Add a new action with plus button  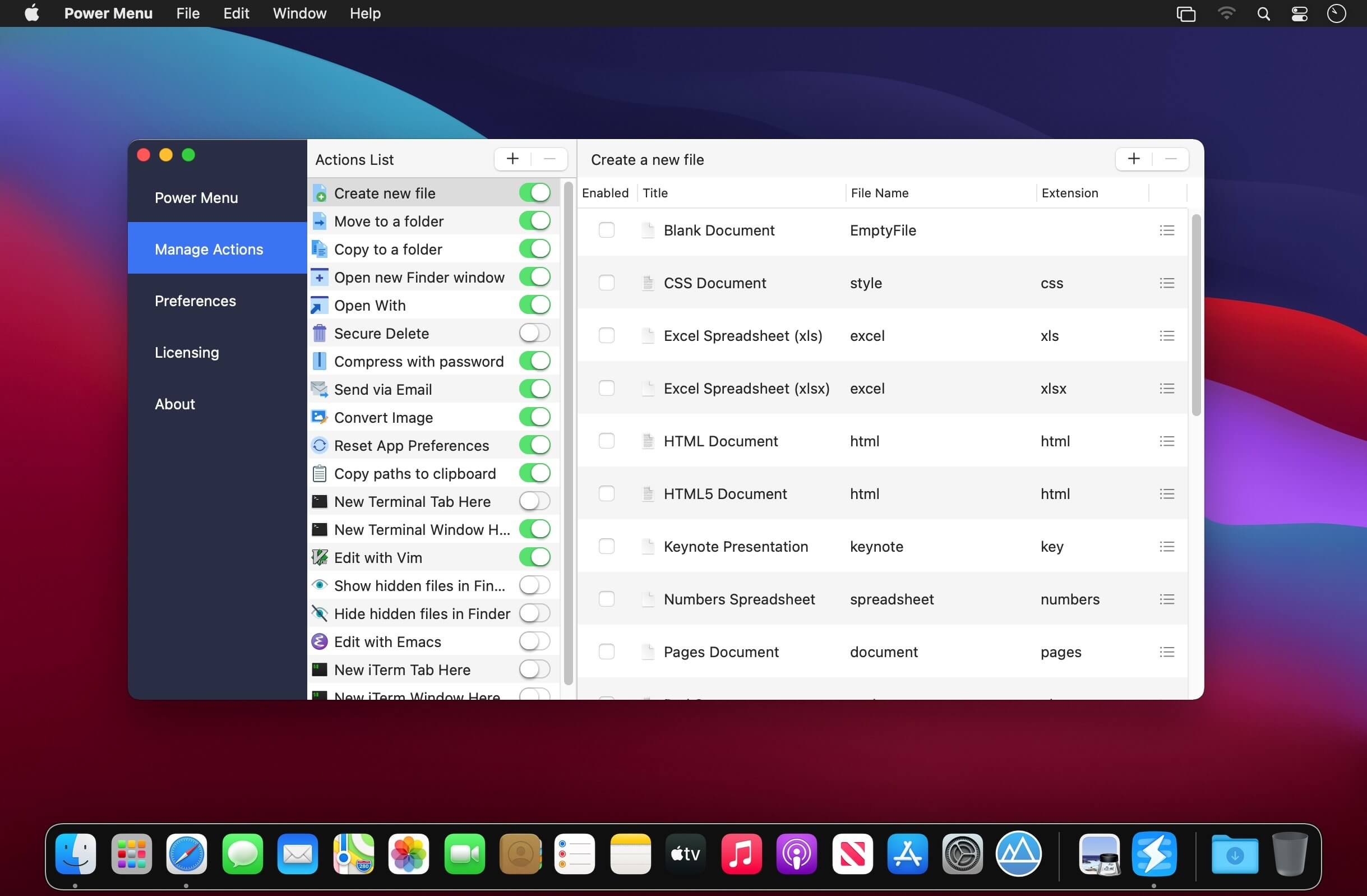[x=513, y=159]
